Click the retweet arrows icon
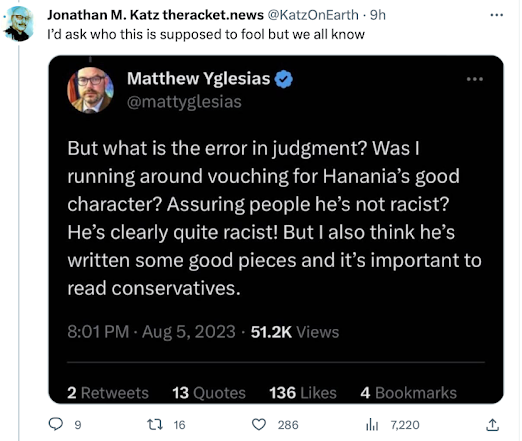The image size is (522, 441). 155,424
